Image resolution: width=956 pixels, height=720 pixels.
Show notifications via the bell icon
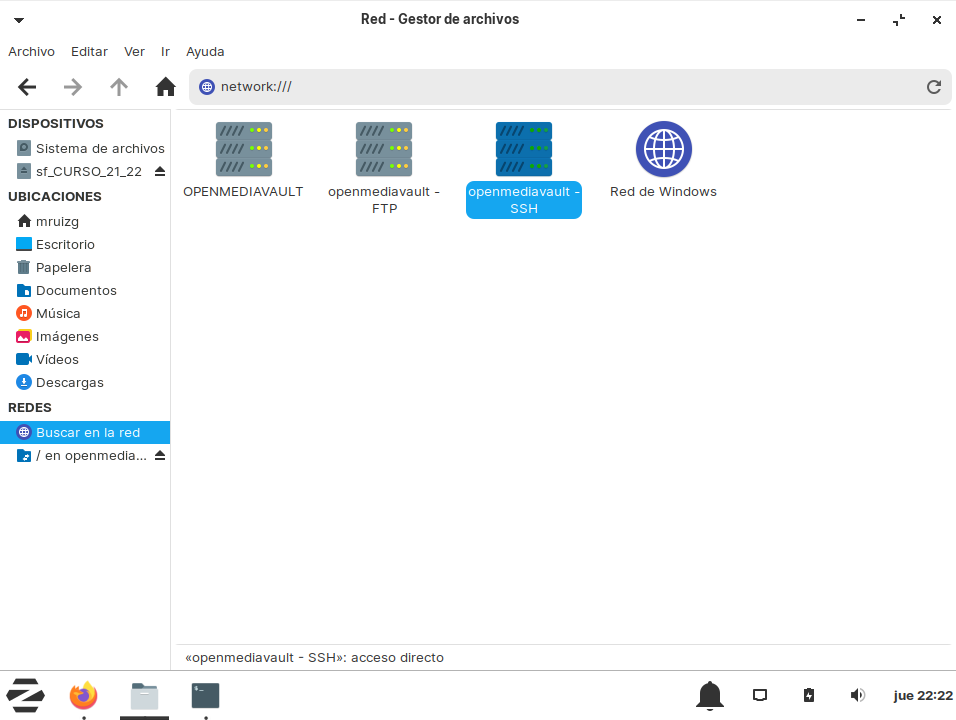[x=710, y=695]
